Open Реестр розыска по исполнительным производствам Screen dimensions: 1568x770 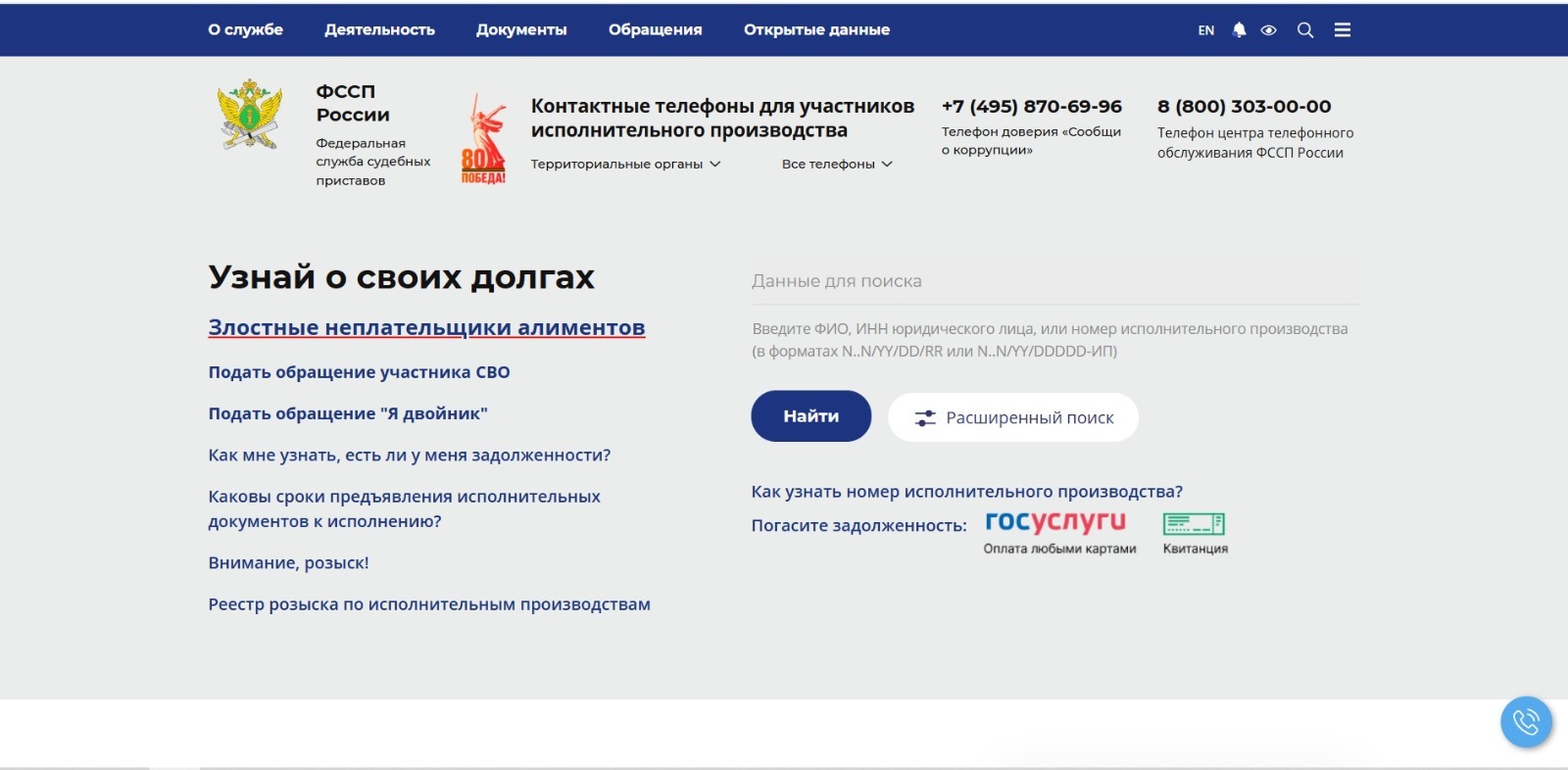(x=429, y=604)
